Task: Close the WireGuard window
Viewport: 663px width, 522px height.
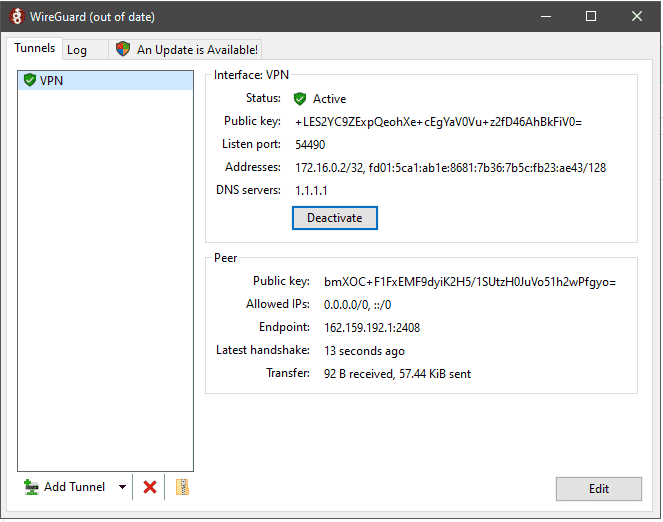Action: [636, 16]
